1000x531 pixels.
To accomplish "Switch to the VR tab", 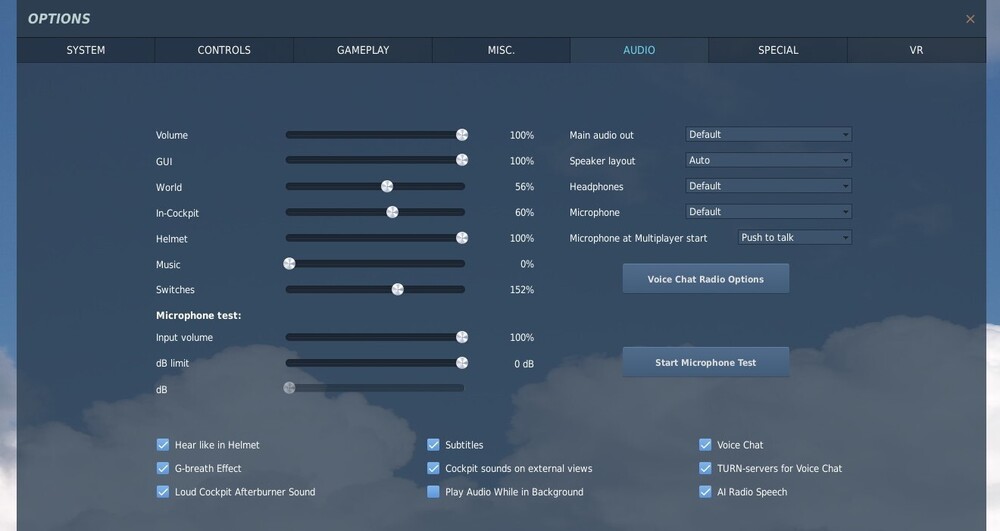I will 916,50.
